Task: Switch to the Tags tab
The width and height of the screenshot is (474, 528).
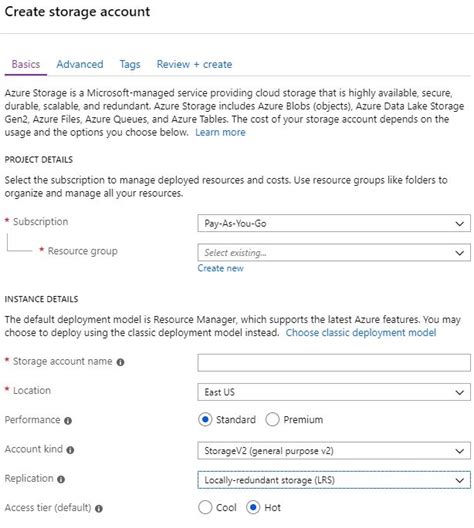Action: pyautogui.click(x=130, y=64)
